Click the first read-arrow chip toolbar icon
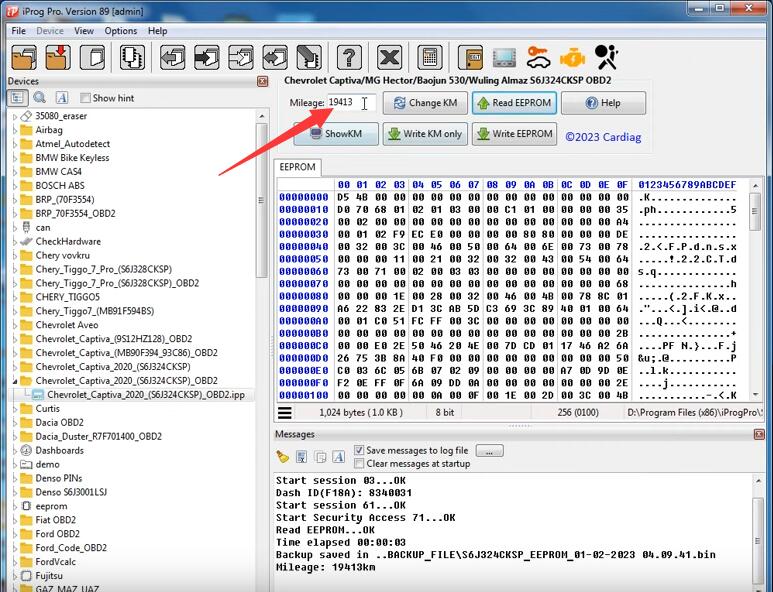 [173, 57]
